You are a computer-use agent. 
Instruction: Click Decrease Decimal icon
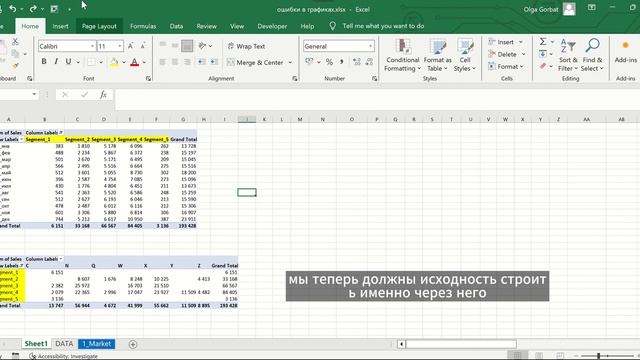tap(369, 62)
